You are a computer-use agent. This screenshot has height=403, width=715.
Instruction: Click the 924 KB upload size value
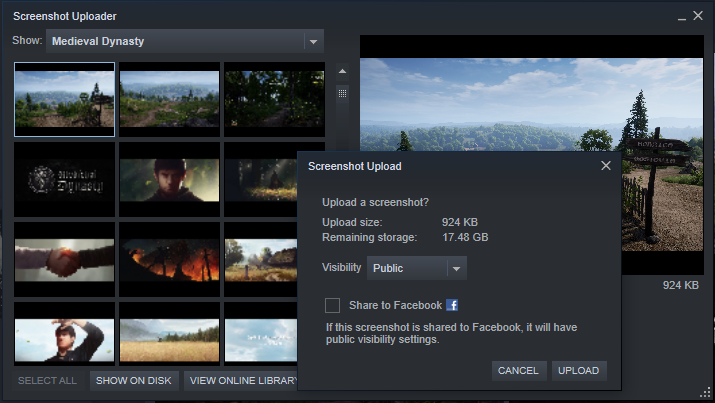click(460, 222)
